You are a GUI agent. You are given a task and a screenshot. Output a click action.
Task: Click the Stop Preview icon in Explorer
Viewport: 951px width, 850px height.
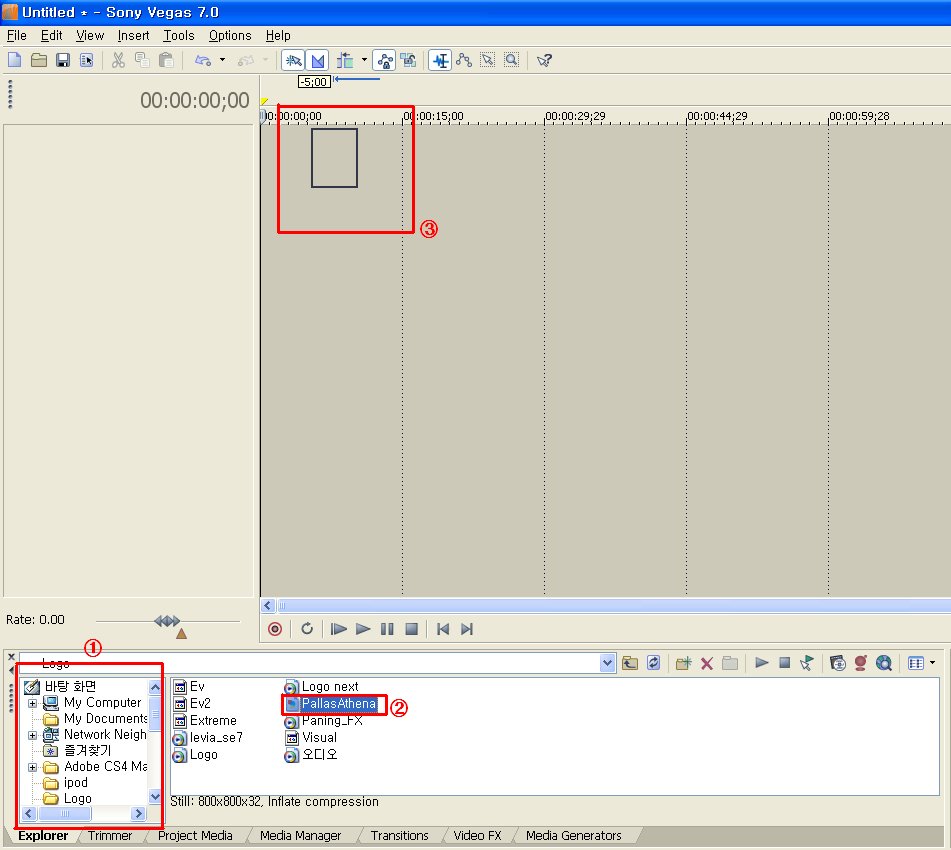coord(784,663)
